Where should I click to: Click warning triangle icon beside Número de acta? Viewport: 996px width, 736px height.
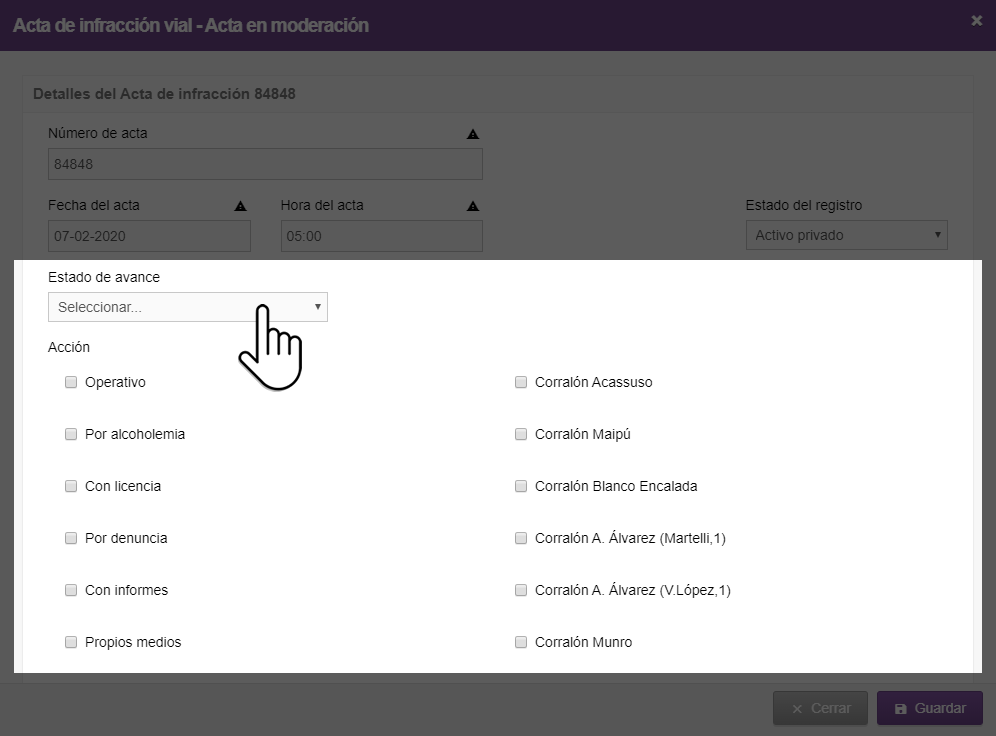(473, 134)
